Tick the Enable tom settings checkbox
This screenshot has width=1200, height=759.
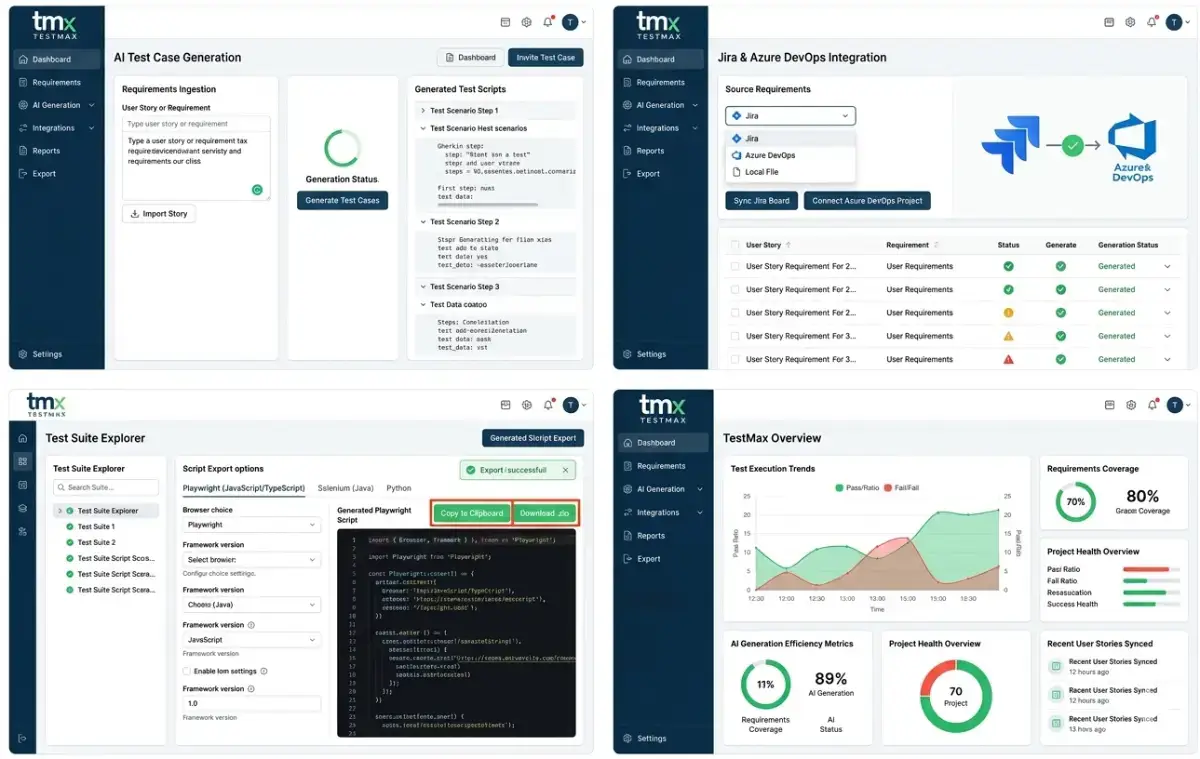coord(187,671)
